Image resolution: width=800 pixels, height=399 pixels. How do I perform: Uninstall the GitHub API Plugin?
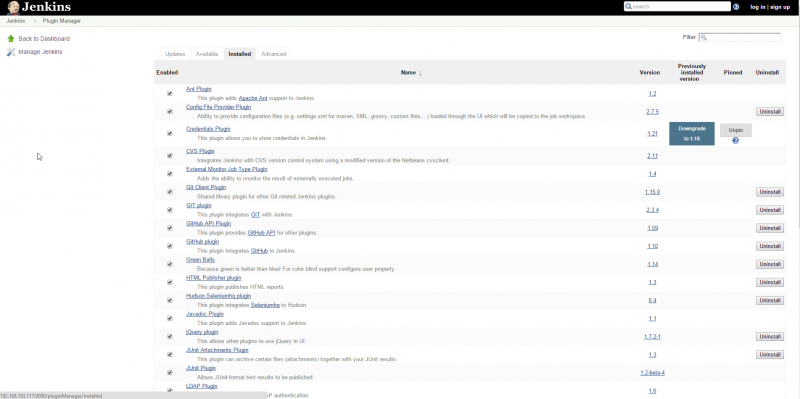click(x=769, y=228)
